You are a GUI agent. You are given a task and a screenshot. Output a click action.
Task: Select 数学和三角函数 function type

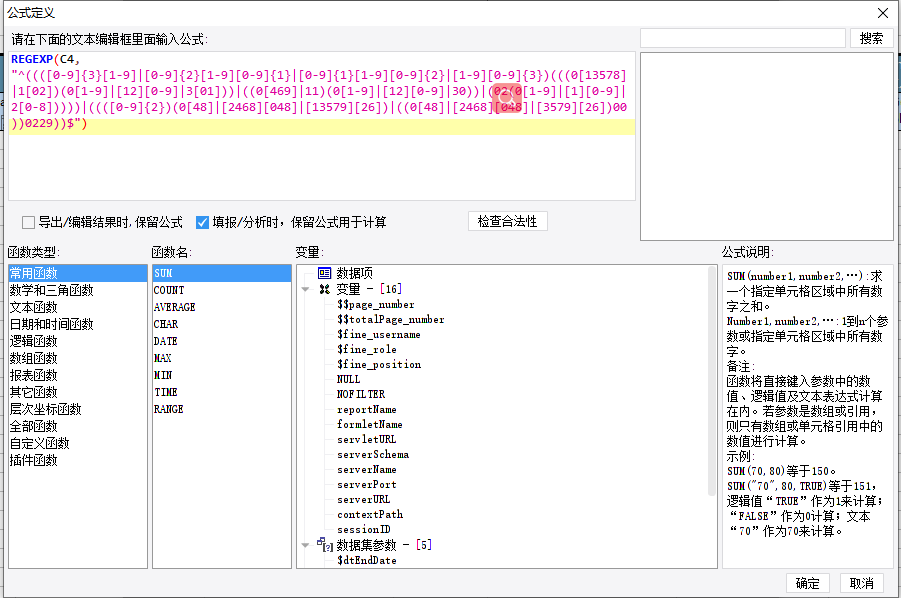[x=78, y=290]
